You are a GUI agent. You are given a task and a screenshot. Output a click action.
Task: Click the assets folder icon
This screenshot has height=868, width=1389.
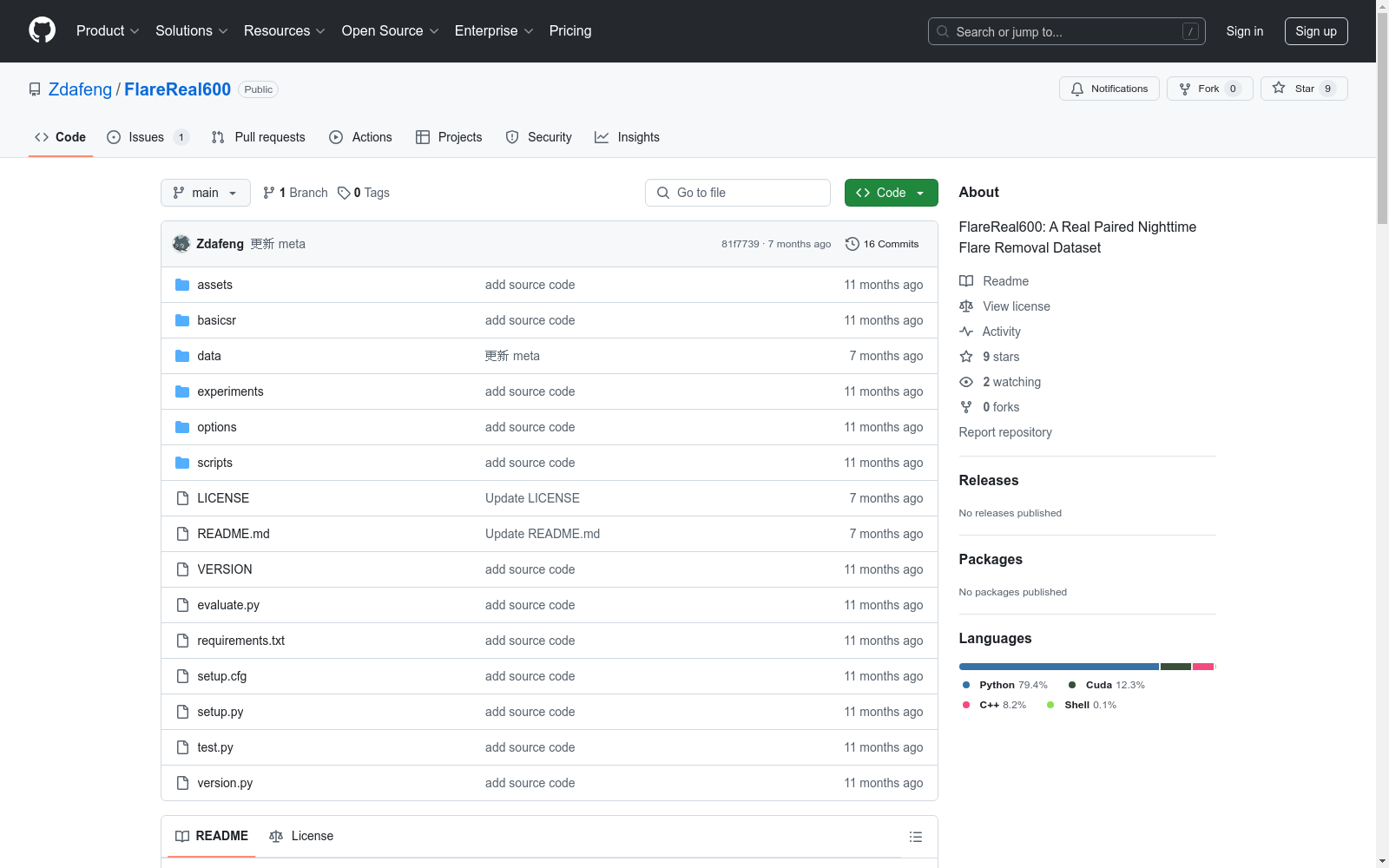pyautogui.click(x=182, y=285)
